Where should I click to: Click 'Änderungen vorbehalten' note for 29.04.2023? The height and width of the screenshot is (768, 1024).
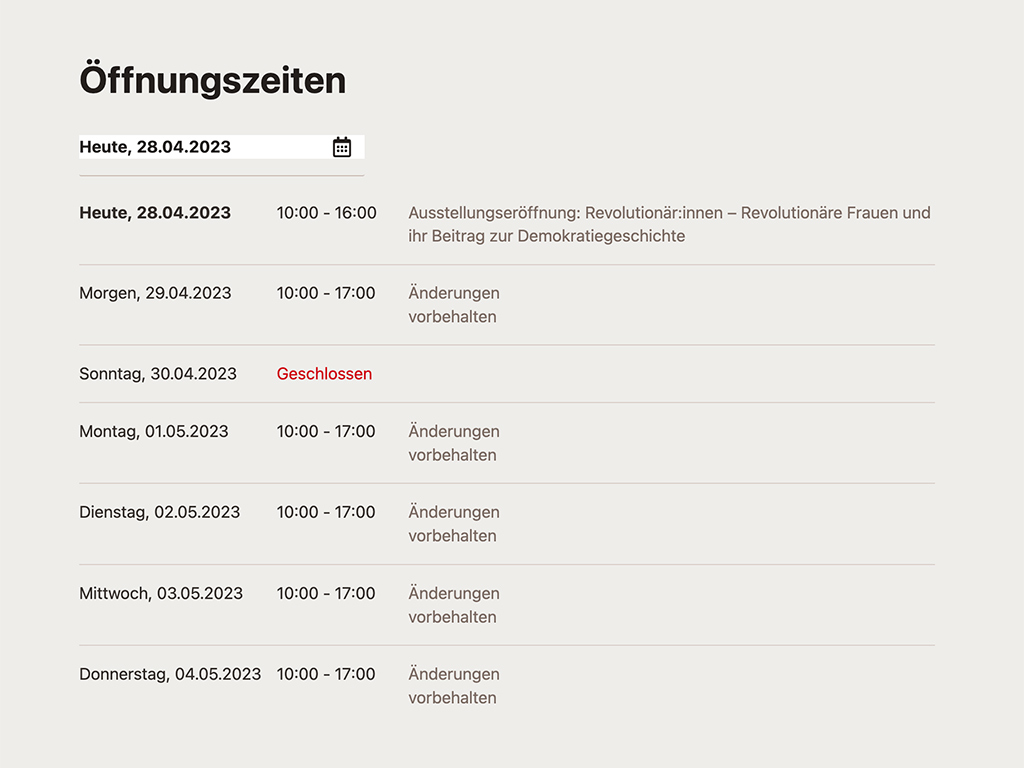[x=453, y=305]
